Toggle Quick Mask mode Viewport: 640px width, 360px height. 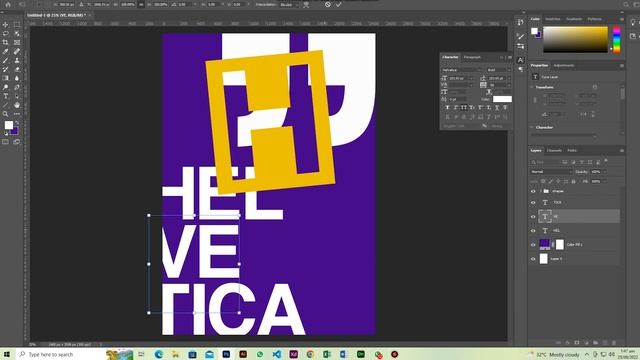pos(5,142)
